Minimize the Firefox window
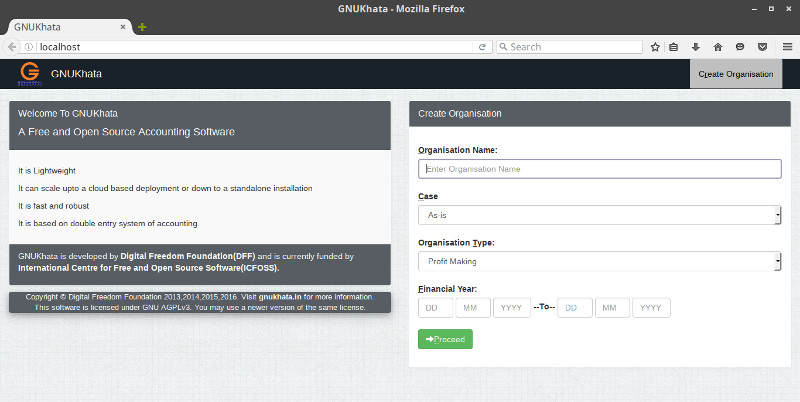This screenshot has width=800, height=402. [x=755, y=9]
